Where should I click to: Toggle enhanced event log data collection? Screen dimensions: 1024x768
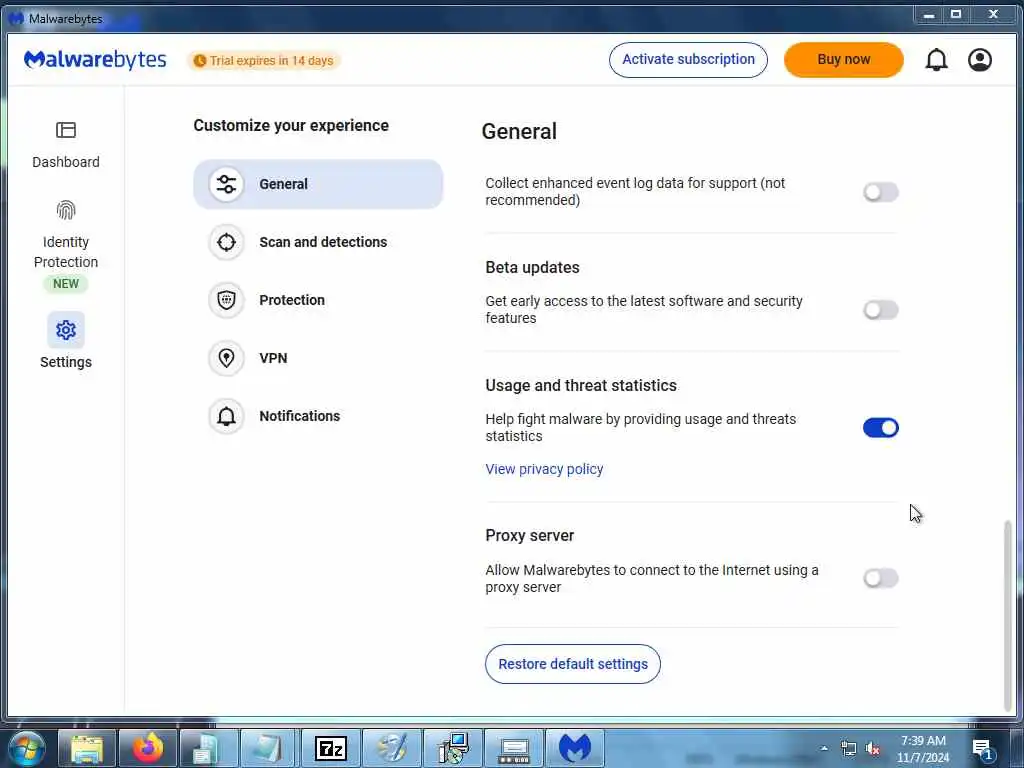click(880, 192)
